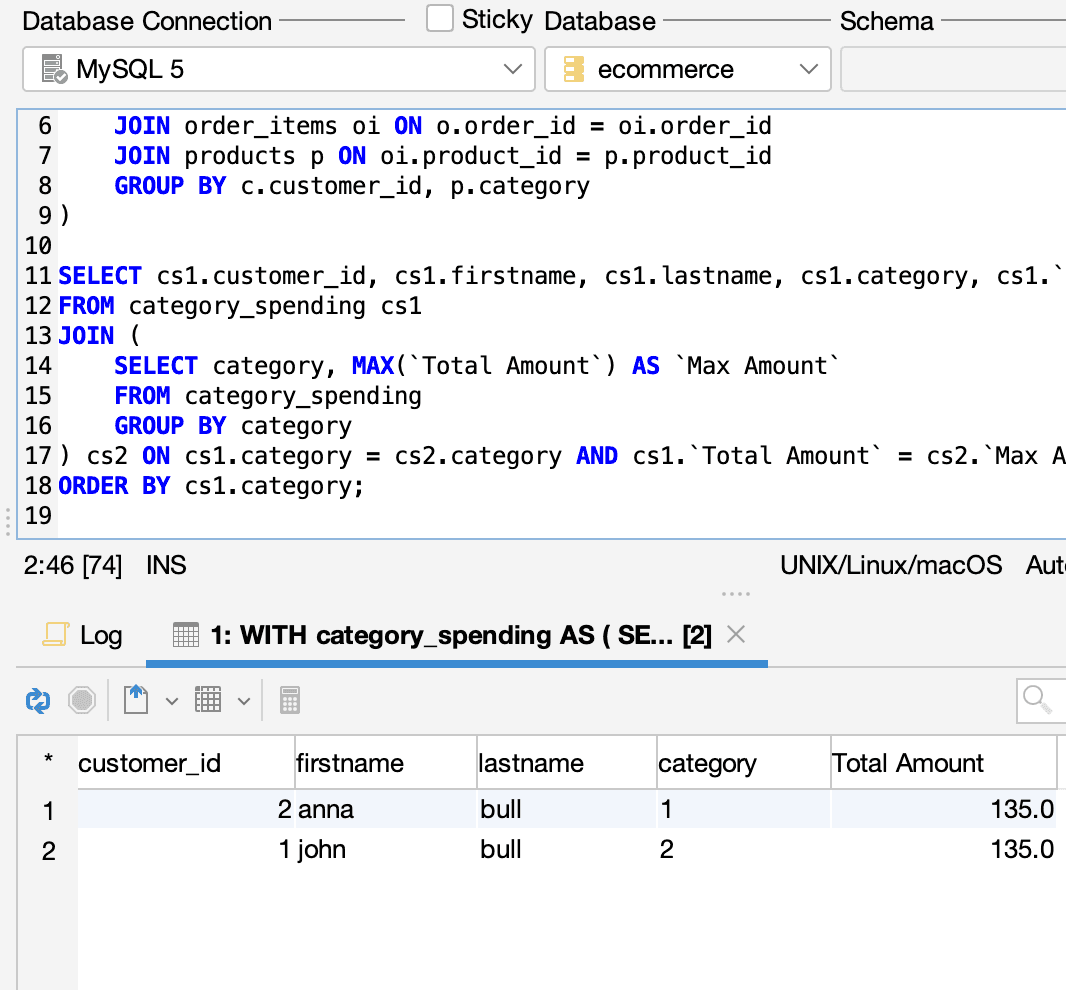Viewport: 1066px width, 990px height.
Task: Click the MAX keyword on line 14
Action: click(x=373, y=366)
